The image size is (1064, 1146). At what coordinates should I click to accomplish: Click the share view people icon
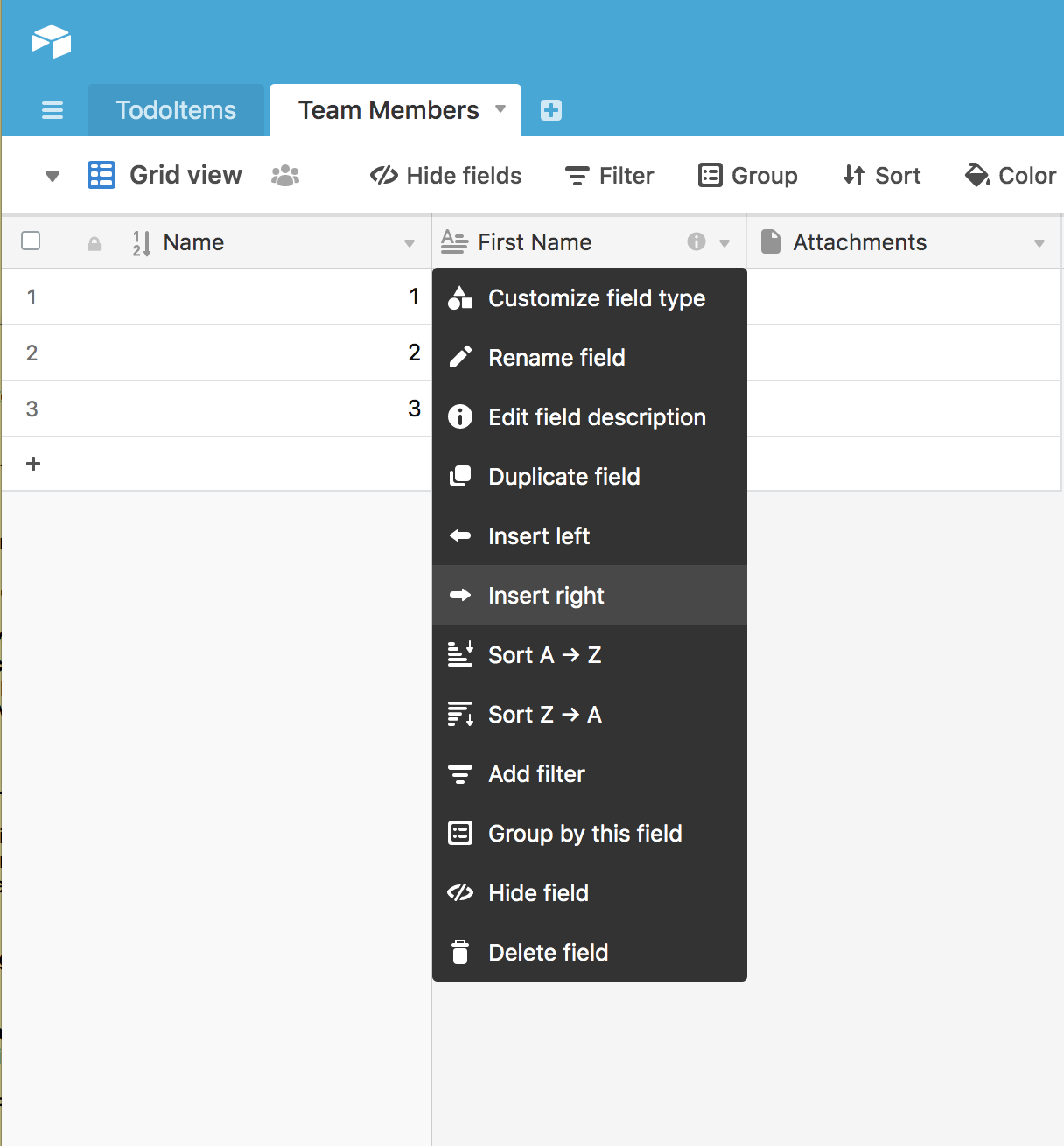[x=285, y=176]
